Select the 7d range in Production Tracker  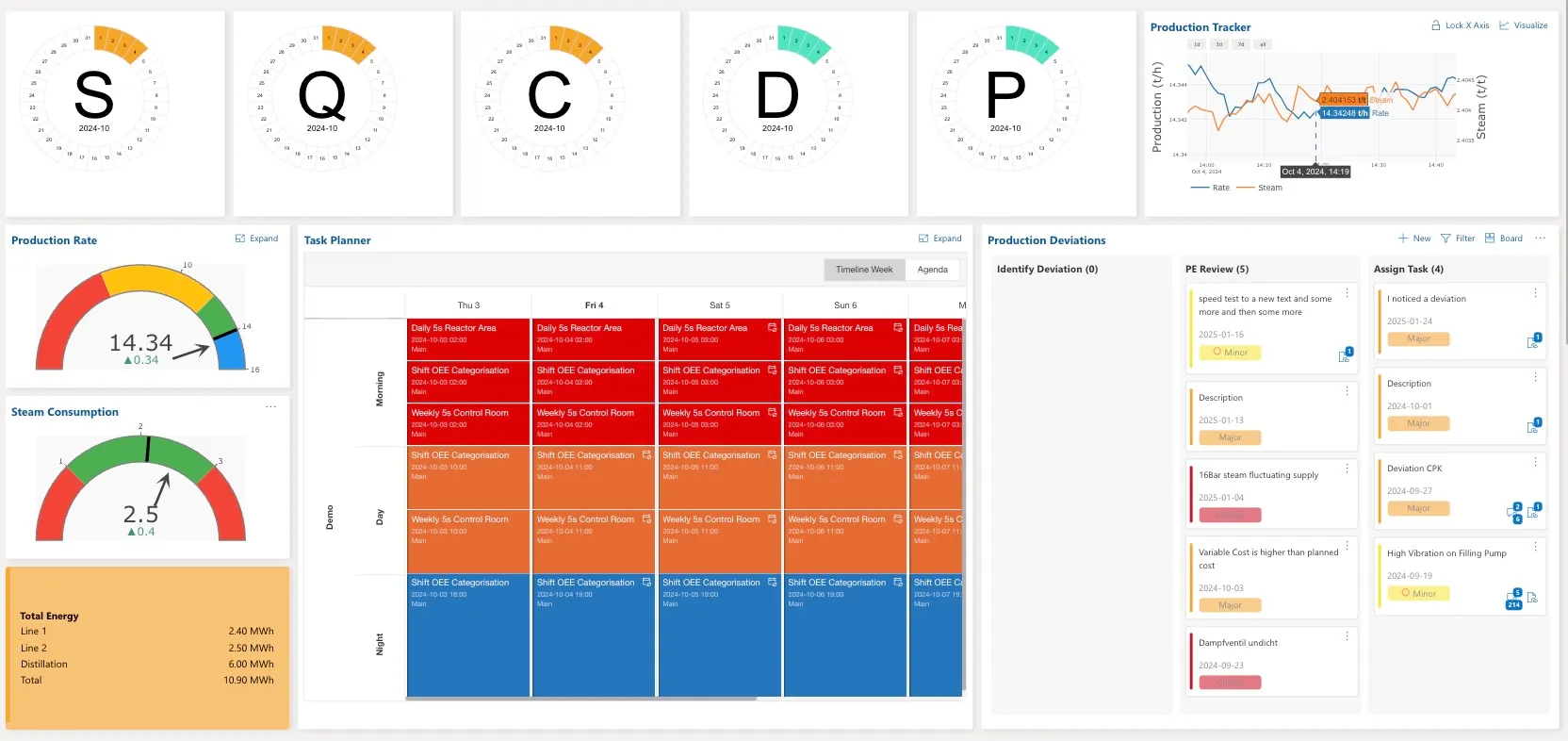(x=1241, y=44)
